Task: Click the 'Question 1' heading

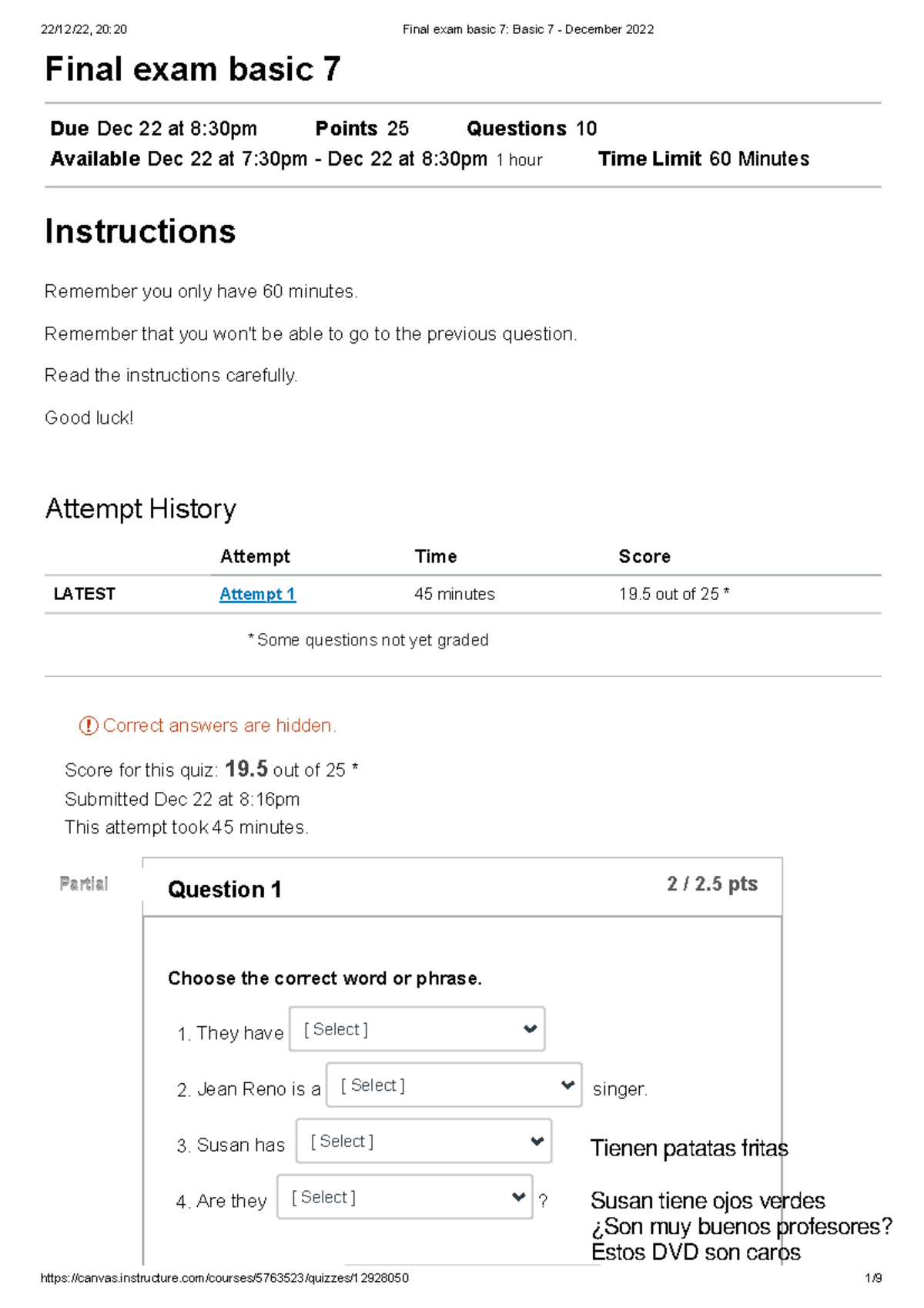Action: [x=225, y=890]
